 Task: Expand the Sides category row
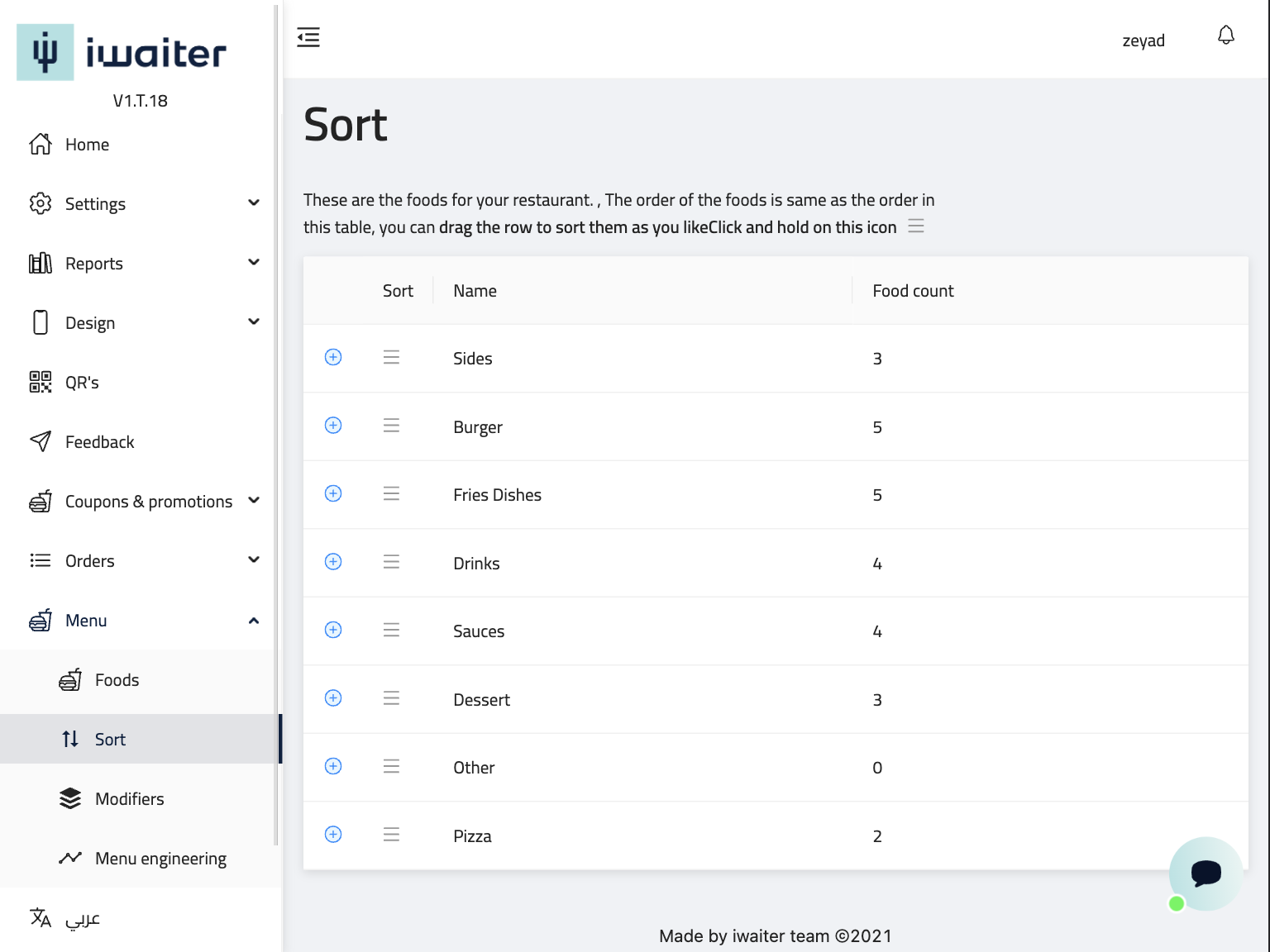pyautogui.click(x=333, y=357)
